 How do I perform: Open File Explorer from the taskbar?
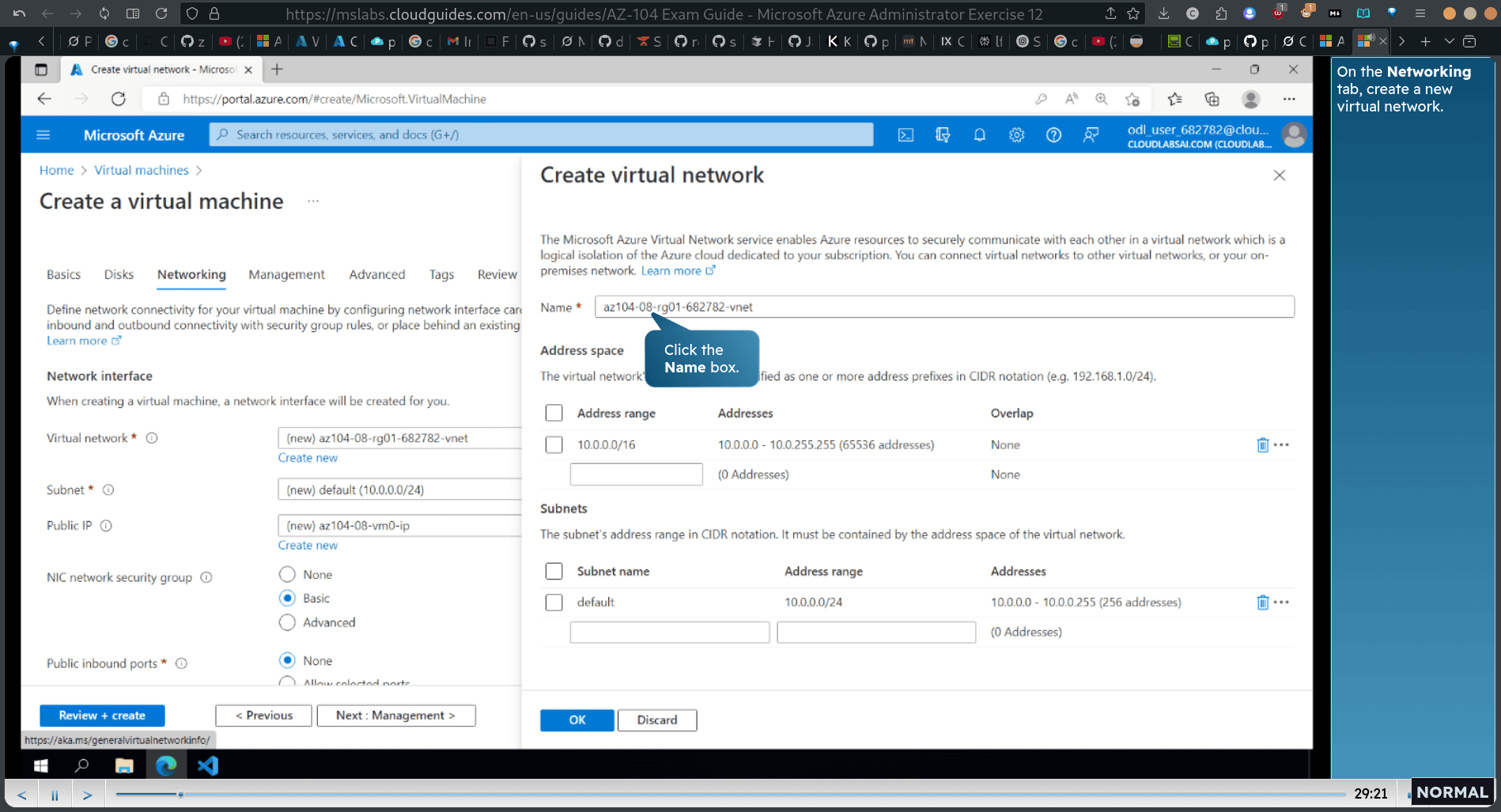(124, 765)
